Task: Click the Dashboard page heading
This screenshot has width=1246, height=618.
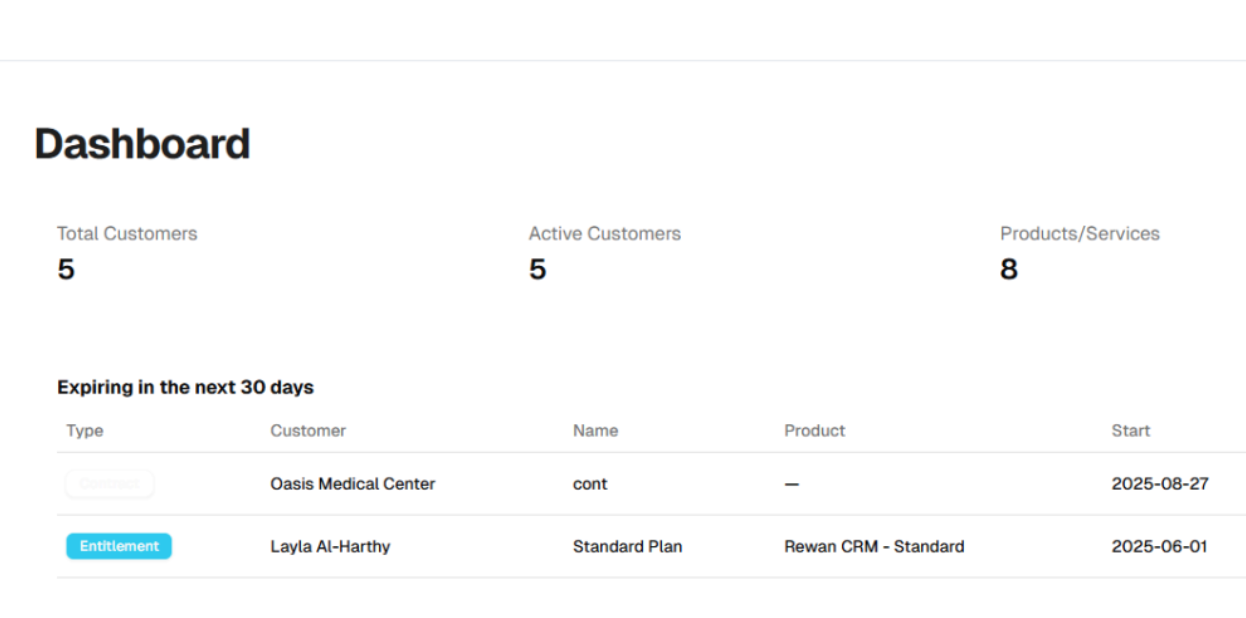Action: click(142, 145)
